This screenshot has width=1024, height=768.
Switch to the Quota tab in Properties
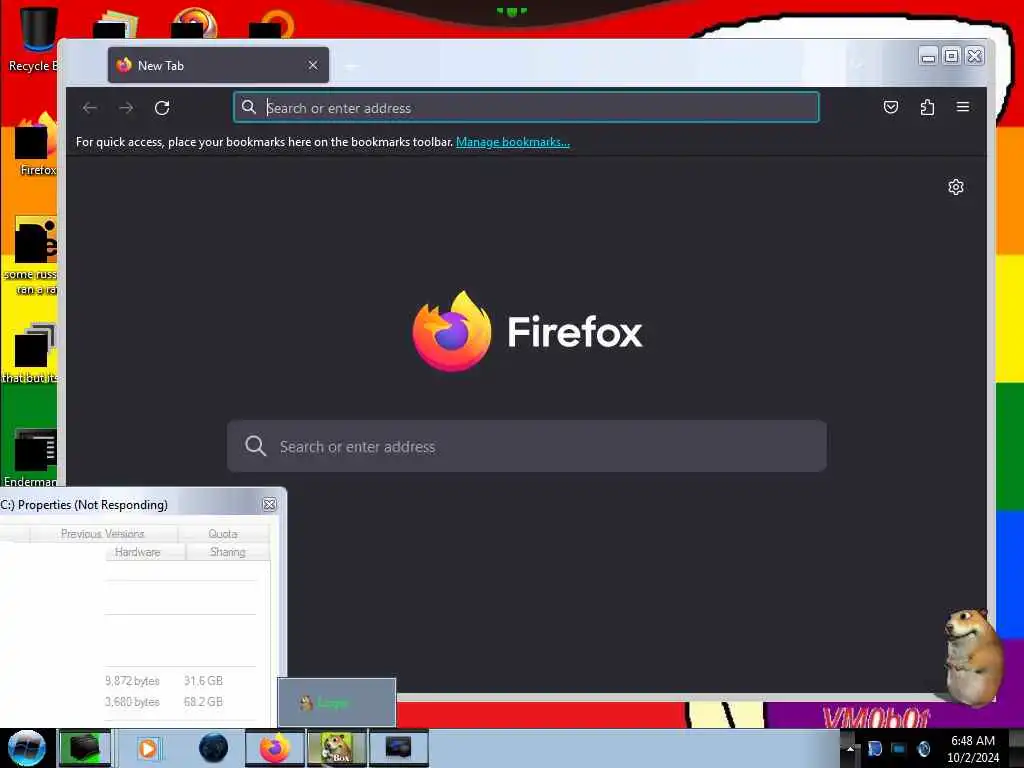223,534
